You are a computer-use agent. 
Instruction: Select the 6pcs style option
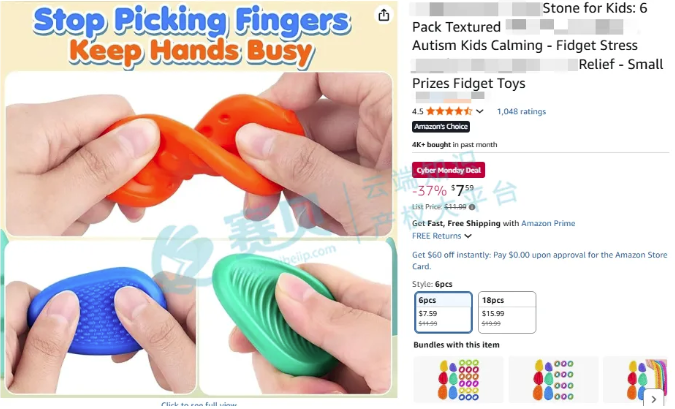(443, 313)
